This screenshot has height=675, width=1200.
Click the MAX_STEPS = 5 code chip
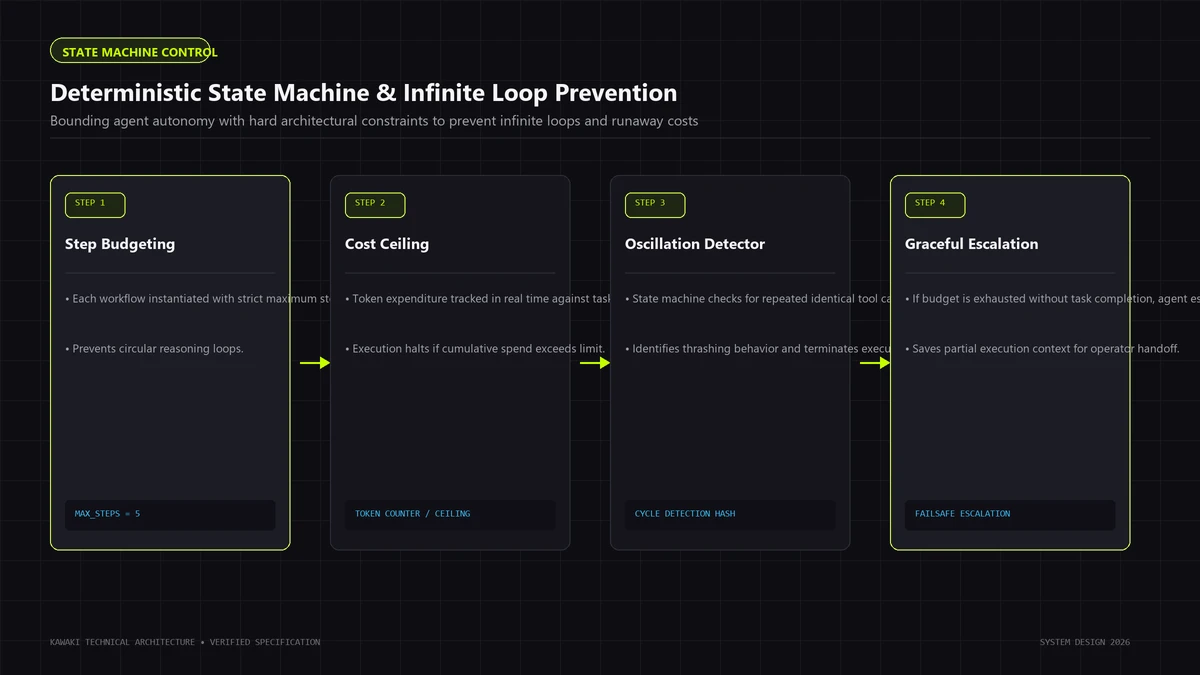[170, 514]
